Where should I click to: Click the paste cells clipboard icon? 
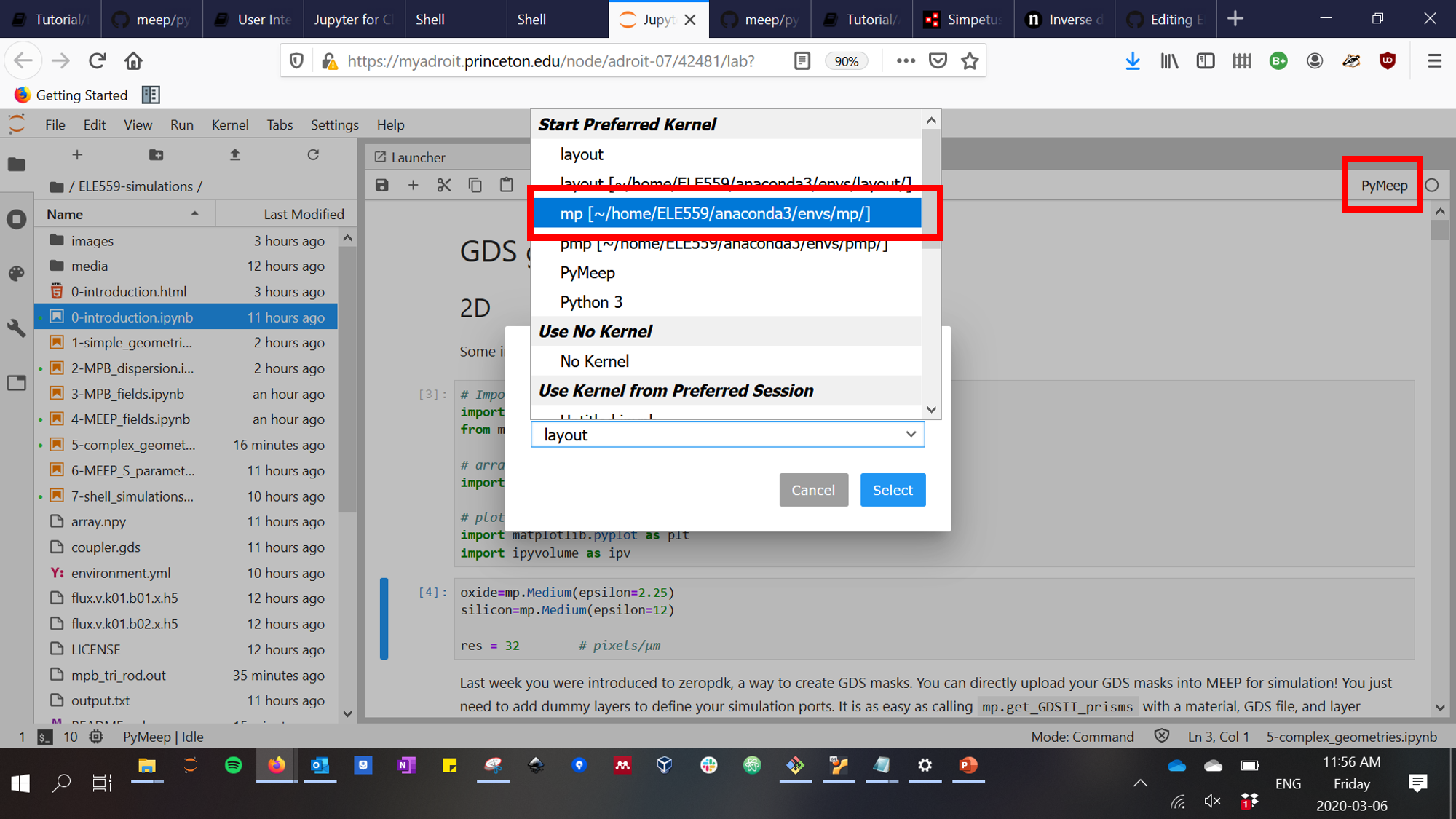(507, 186)
